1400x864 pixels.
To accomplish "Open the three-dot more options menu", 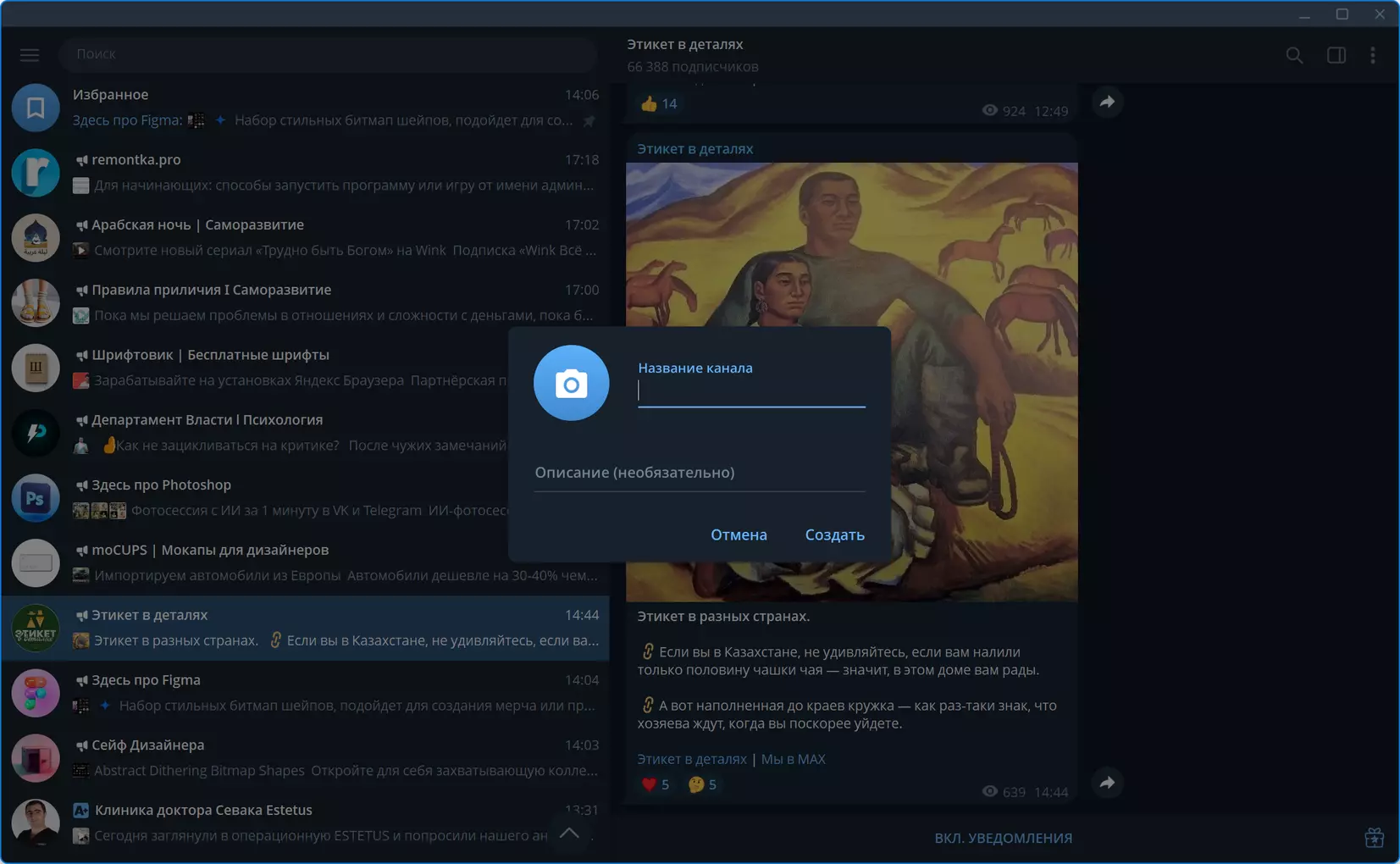I will [1373, 55].
